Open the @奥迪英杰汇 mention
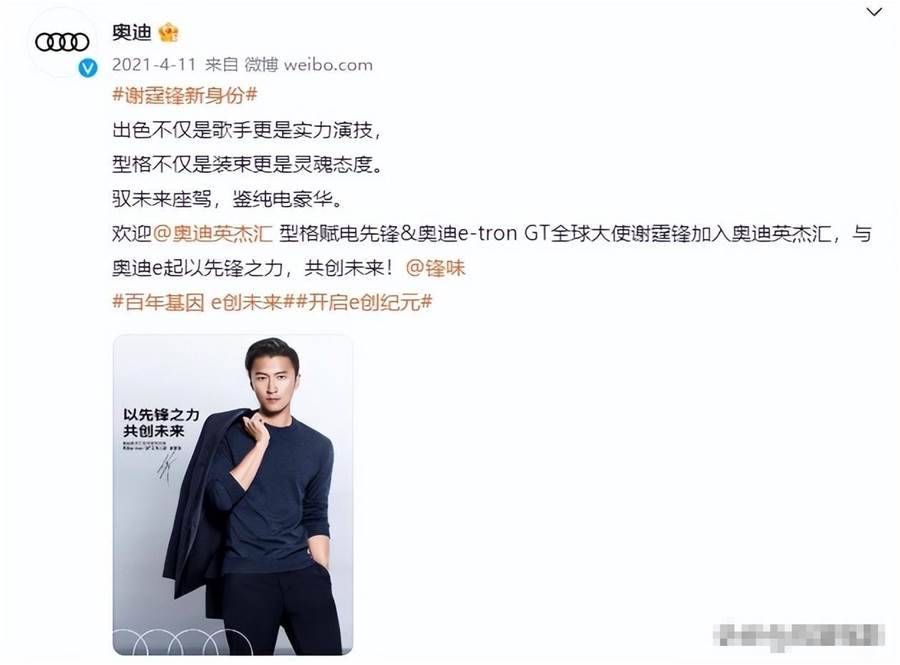Viewport: 900px width, 665px height. 212,234
